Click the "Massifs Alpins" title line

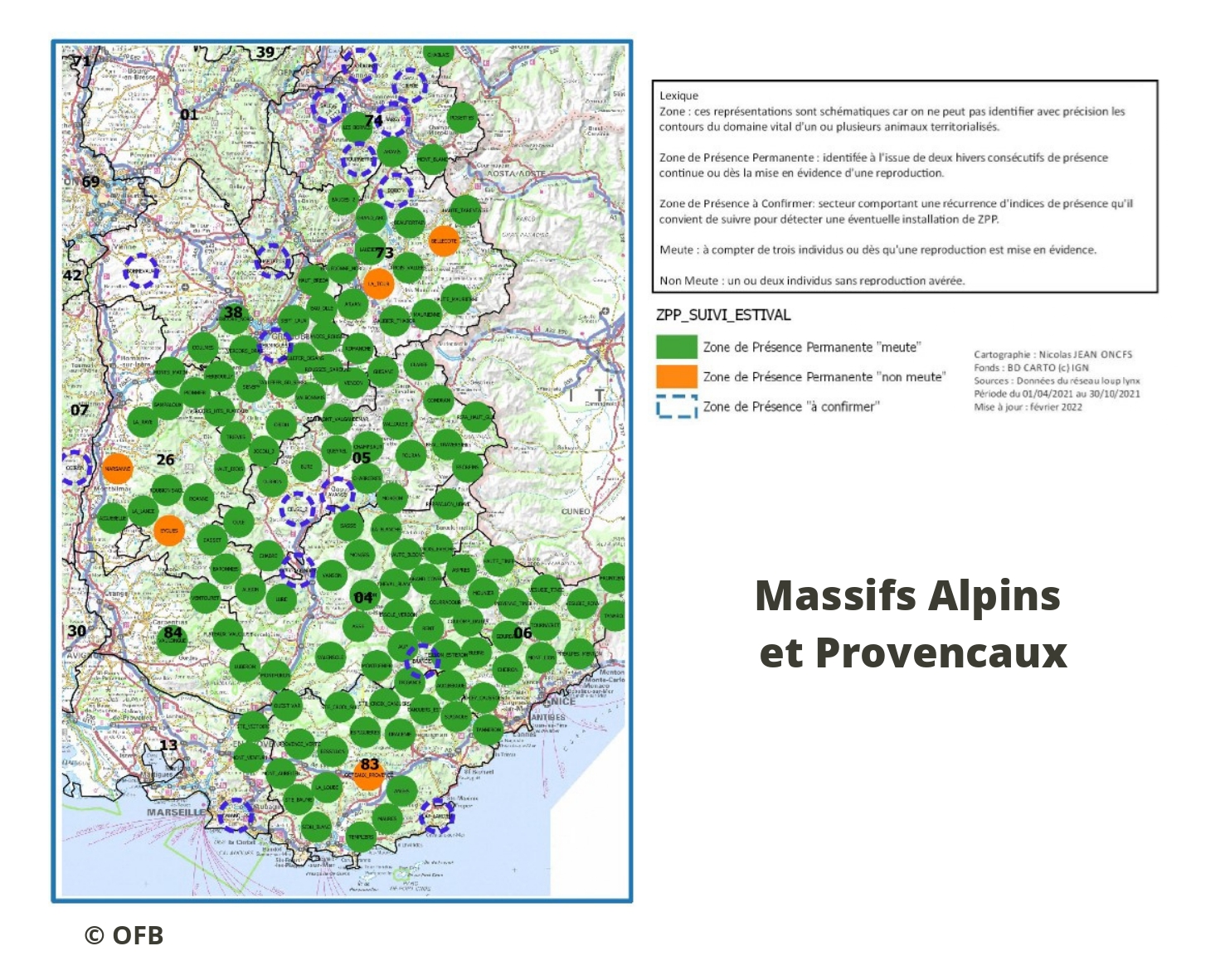pyautogui.click(x=908, y=595)
